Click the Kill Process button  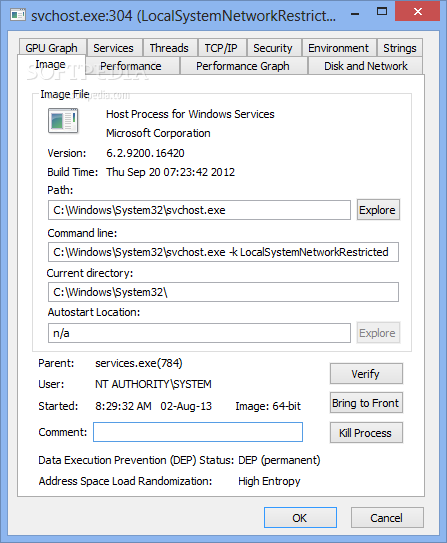tap(366, 433)
